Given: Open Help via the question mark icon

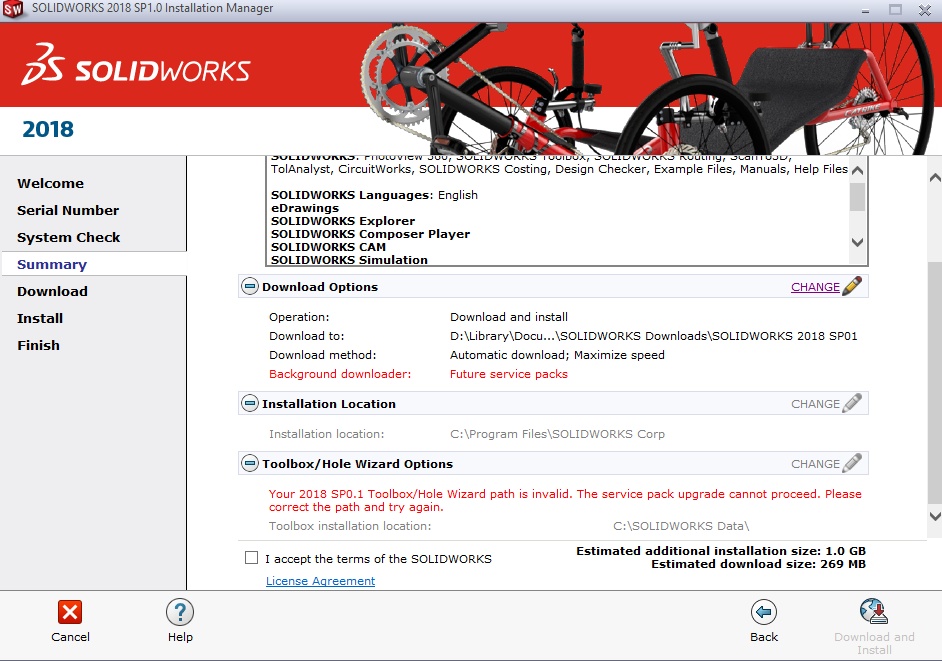Looking at the screenshot, I should click(x=180, y=612).
